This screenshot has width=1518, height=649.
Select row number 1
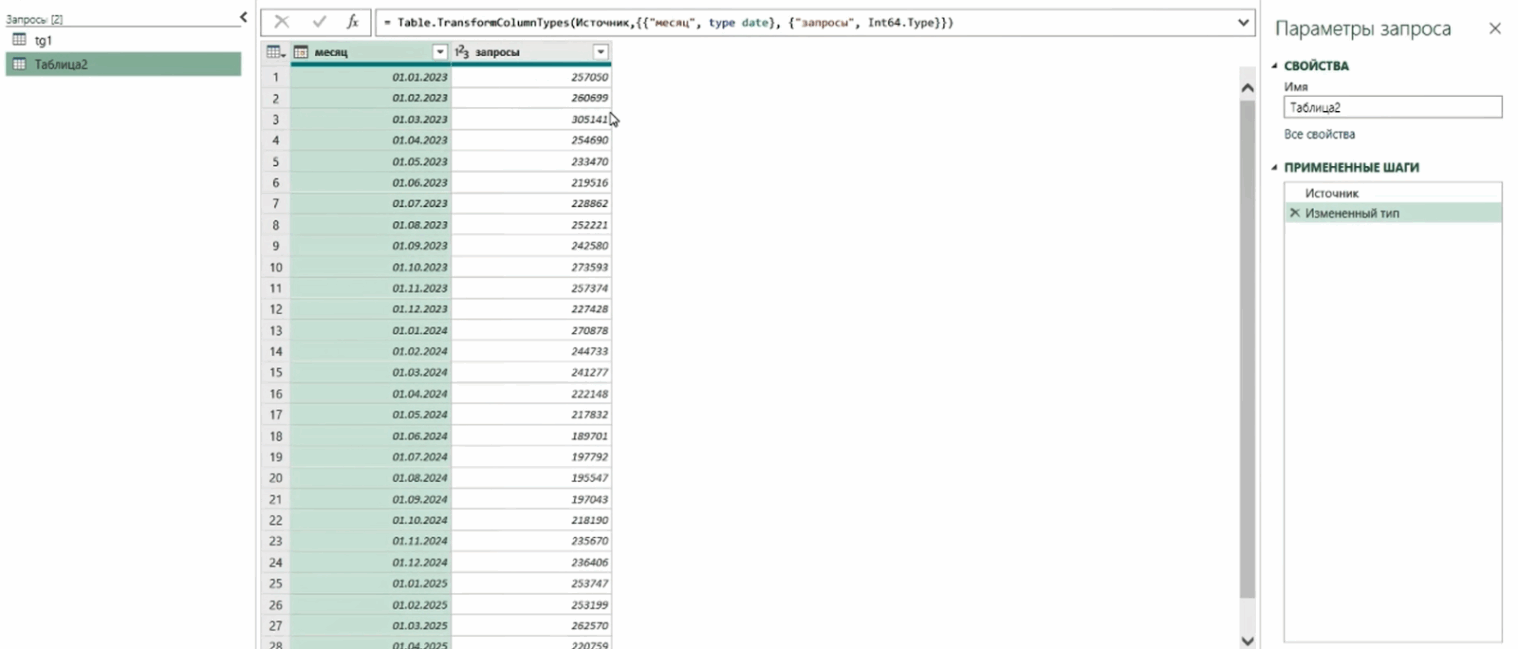point(276,77)
